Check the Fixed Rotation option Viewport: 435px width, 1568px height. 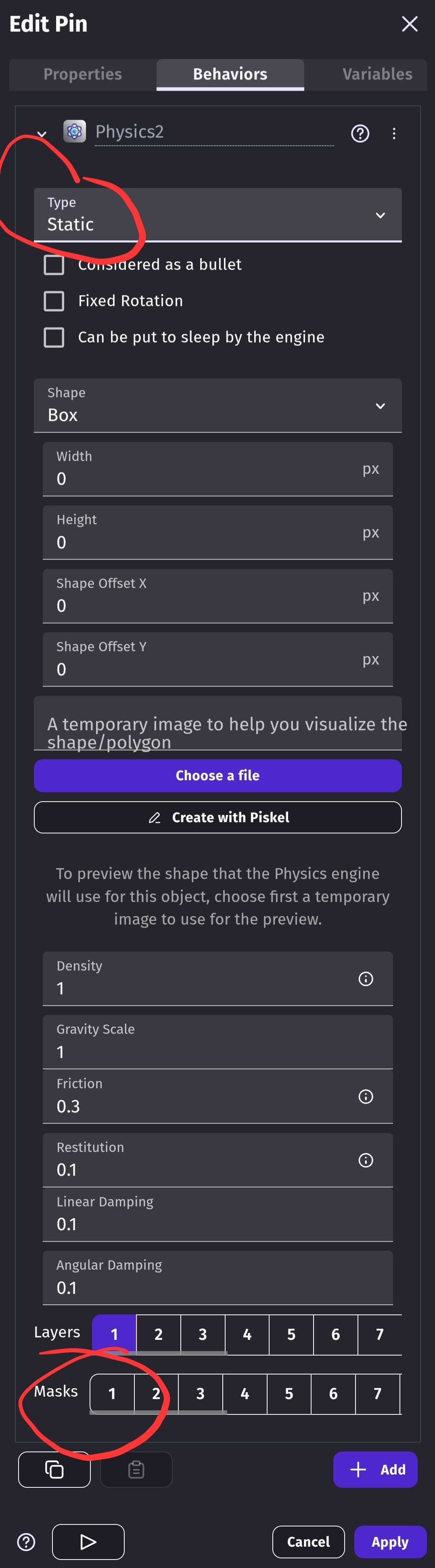[x=54, y=301]
